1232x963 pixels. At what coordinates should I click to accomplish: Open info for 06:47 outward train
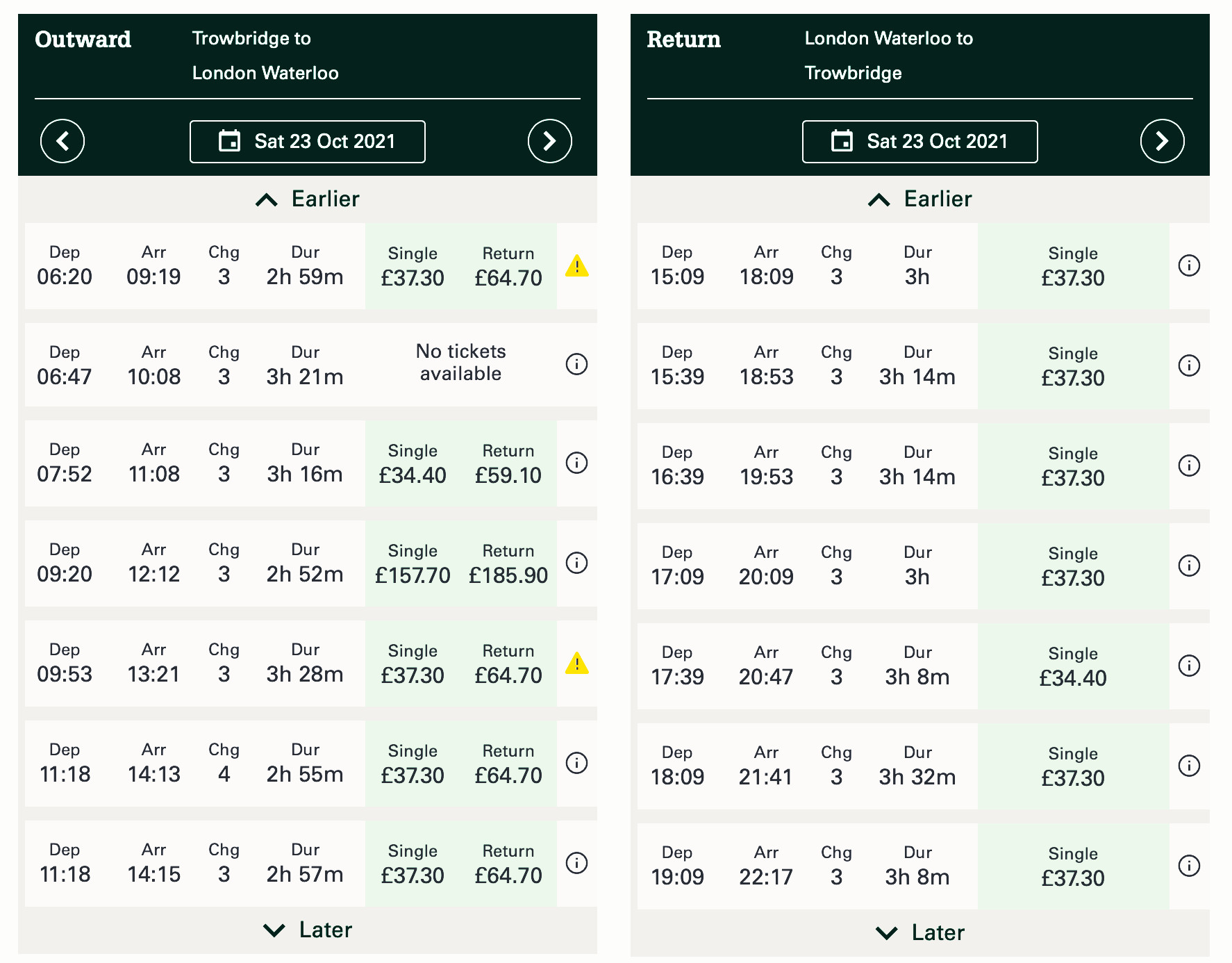pyautogui.click(x=576, y=364)
